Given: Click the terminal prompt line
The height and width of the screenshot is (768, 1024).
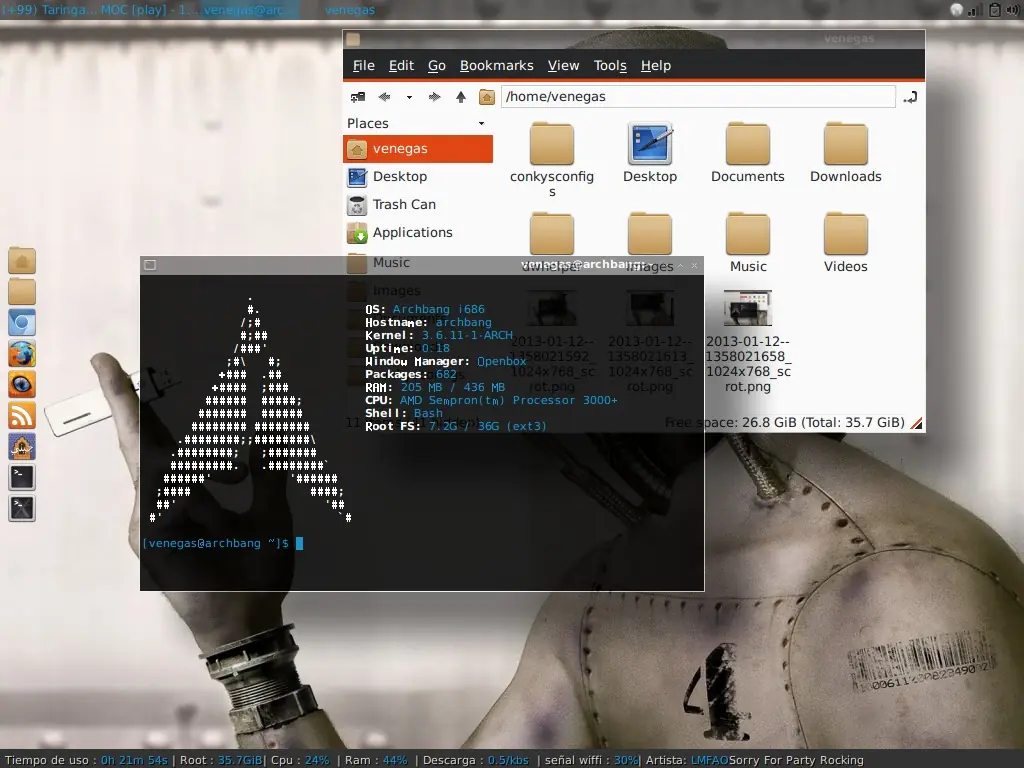Looking at the screenshot, I should [223, 543].
